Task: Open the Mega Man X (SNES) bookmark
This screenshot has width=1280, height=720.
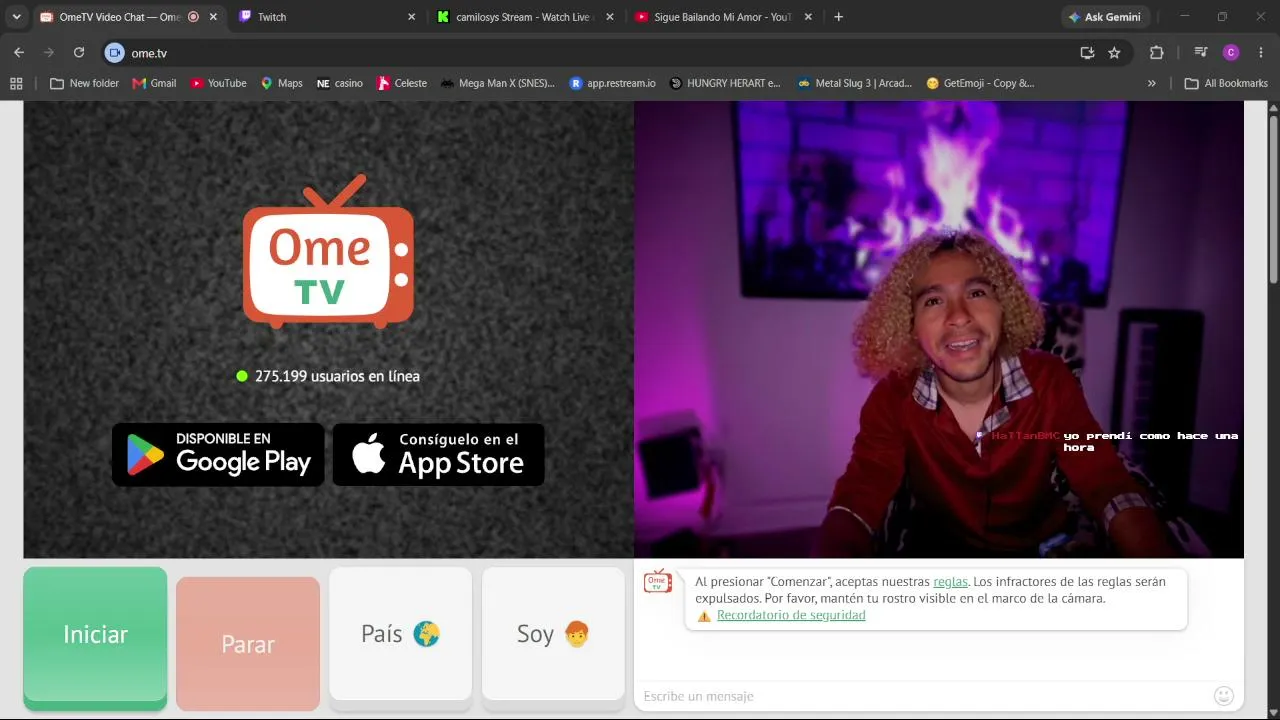Action: (x=497, y=83)
